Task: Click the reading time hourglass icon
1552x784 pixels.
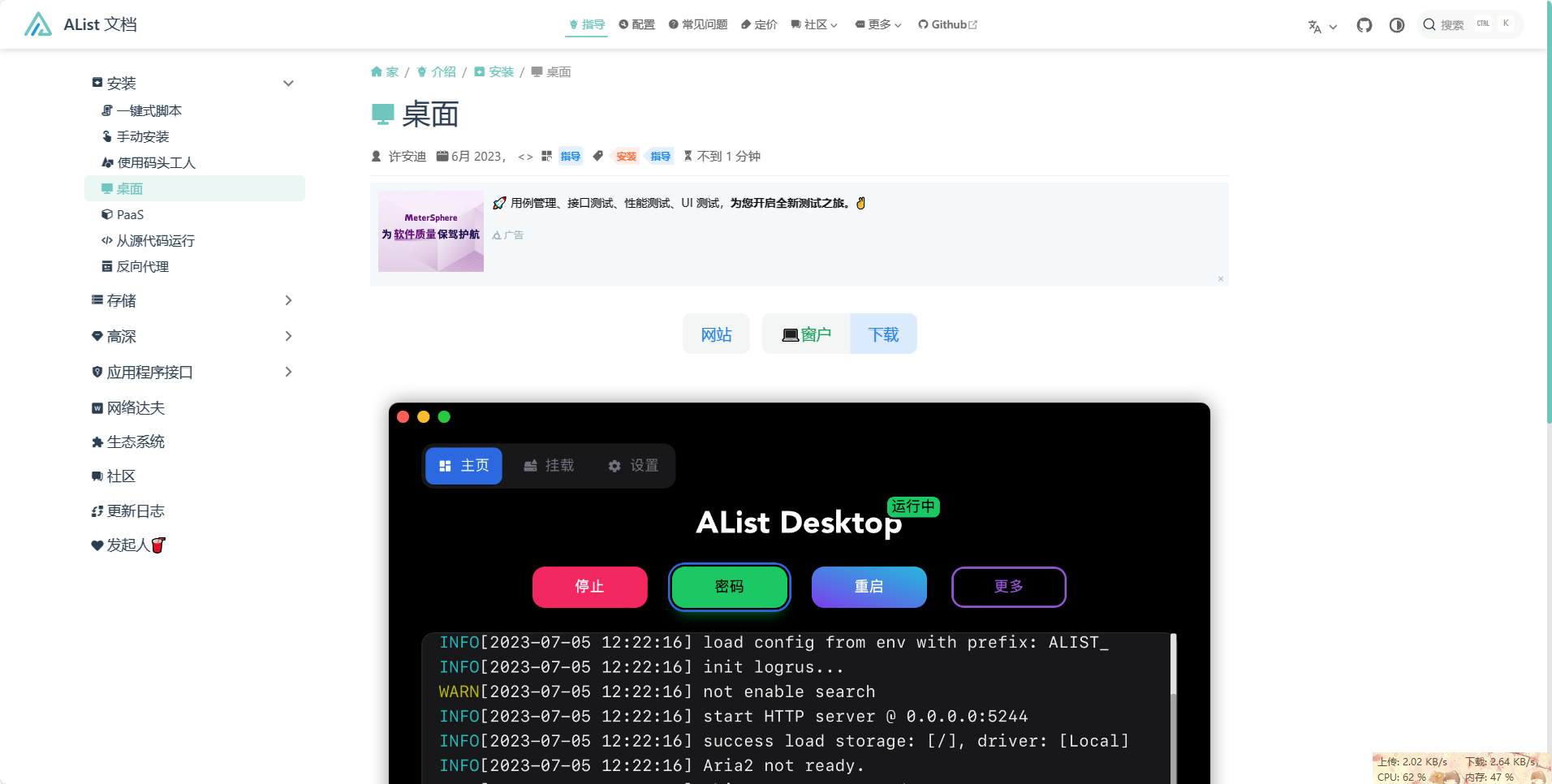Action: click(688, 156)
